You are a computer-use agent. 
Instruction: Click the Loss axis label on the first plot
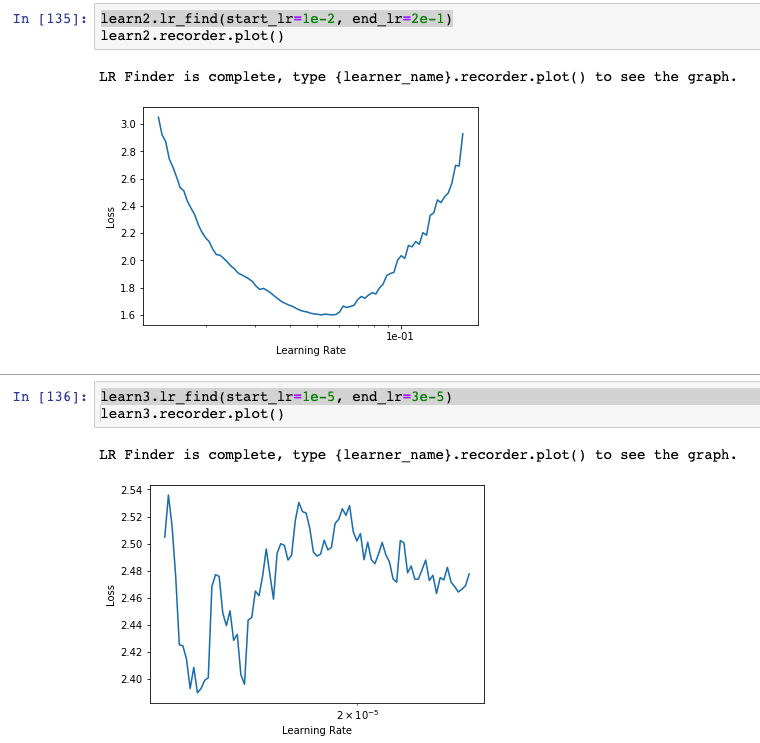coord(111,216)
